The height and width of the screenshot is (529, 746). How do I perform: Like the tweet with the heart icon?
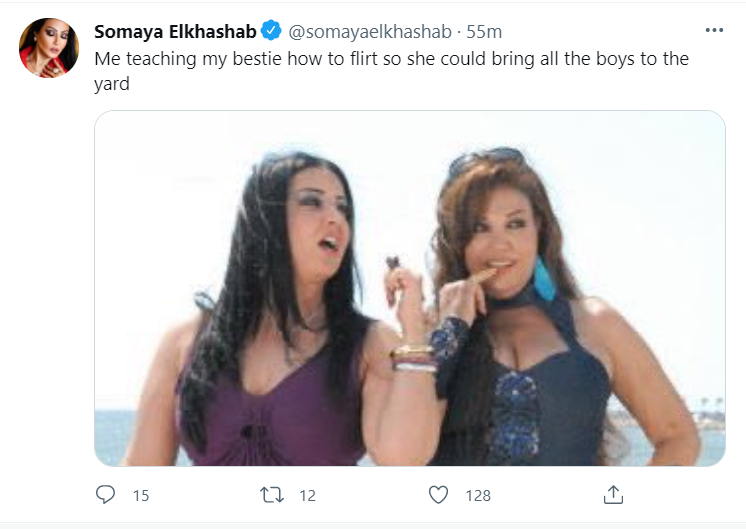point(438,494)
